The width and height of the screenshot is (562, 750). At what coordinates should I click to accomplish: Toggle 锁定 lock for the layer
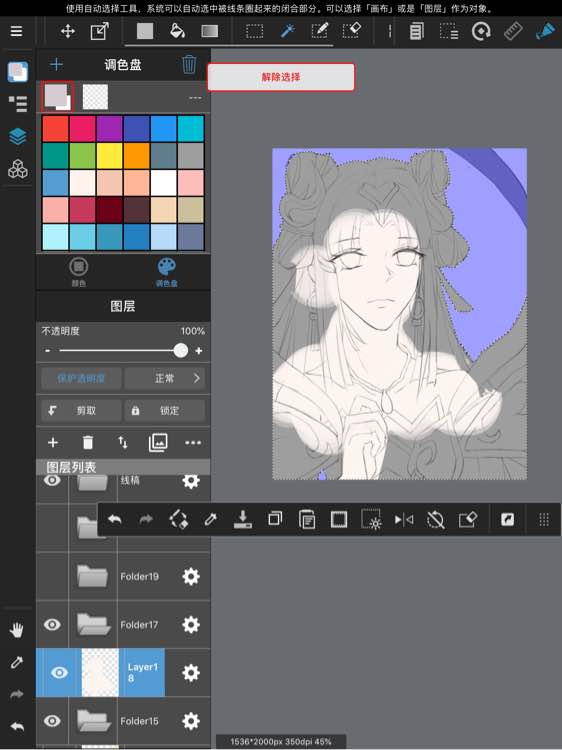click(x=165, y=410)
